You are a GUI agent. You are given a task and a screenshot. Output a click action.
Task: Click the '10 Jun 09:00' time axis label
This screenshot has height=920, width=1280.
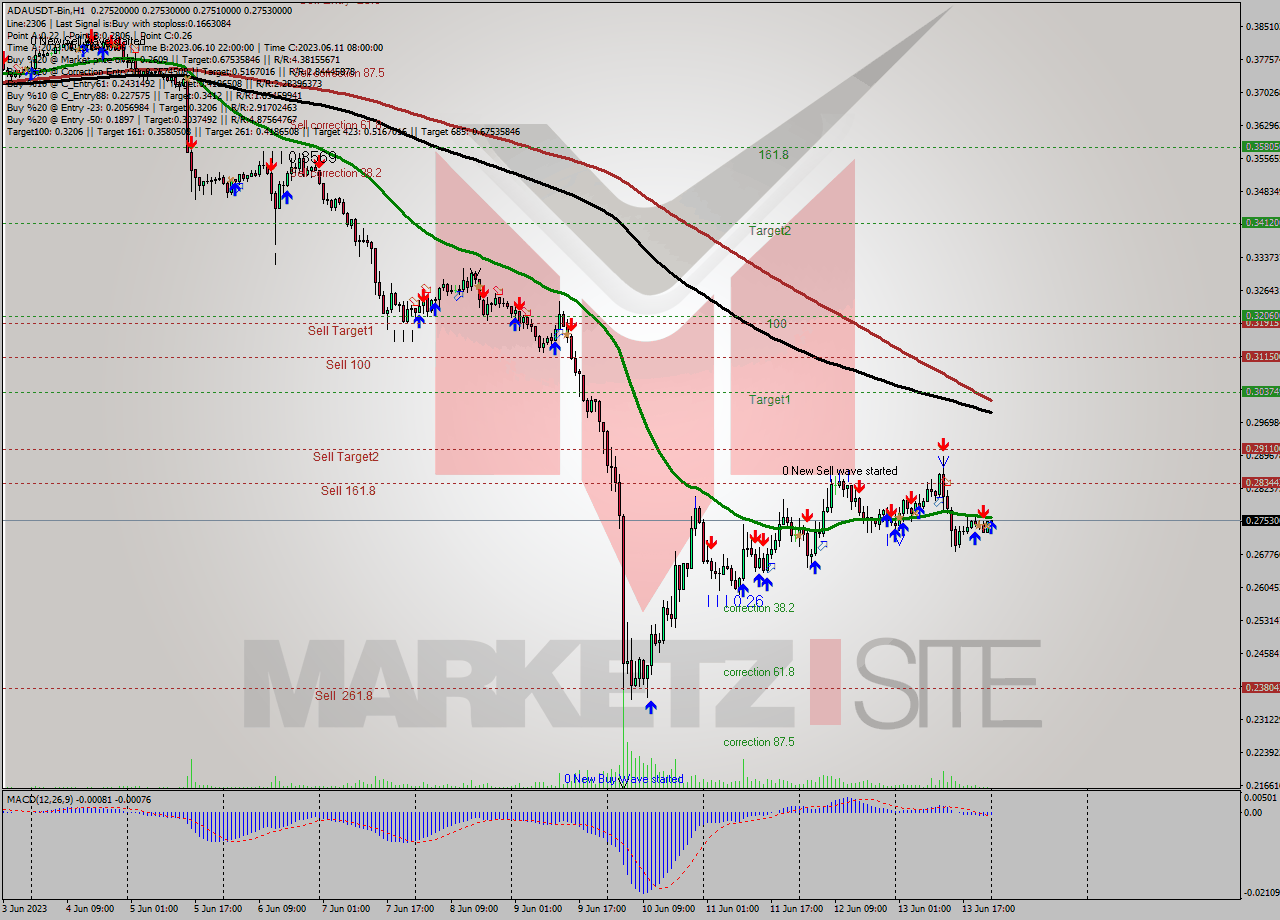[x=668, y=909]
